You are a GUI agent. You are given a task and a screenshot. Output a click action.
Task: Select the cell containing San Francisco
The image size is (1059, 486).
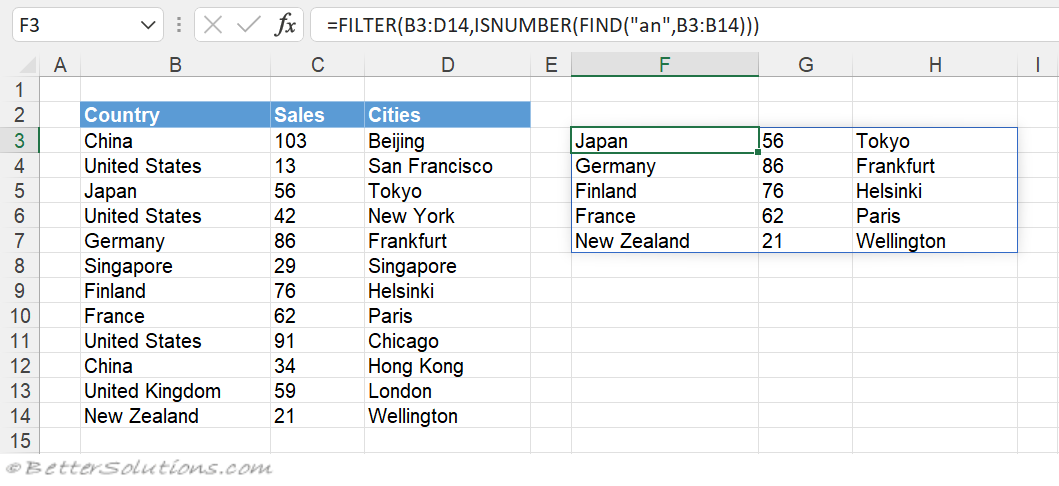pos(447,166)
